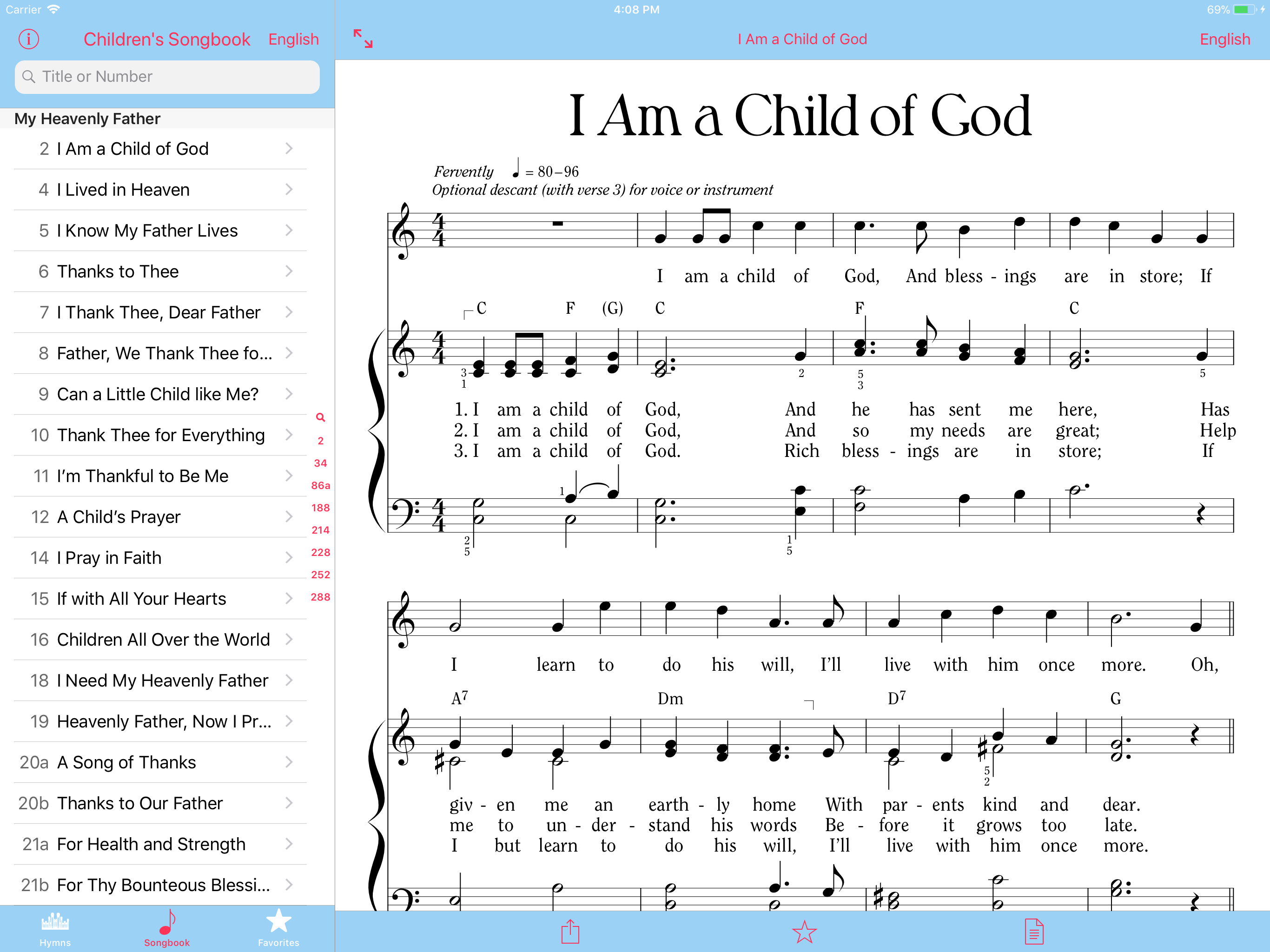The height and width of the screenshot is (952, 1270).
Task: Click the Title or Number search field
Action: (166, 77)
